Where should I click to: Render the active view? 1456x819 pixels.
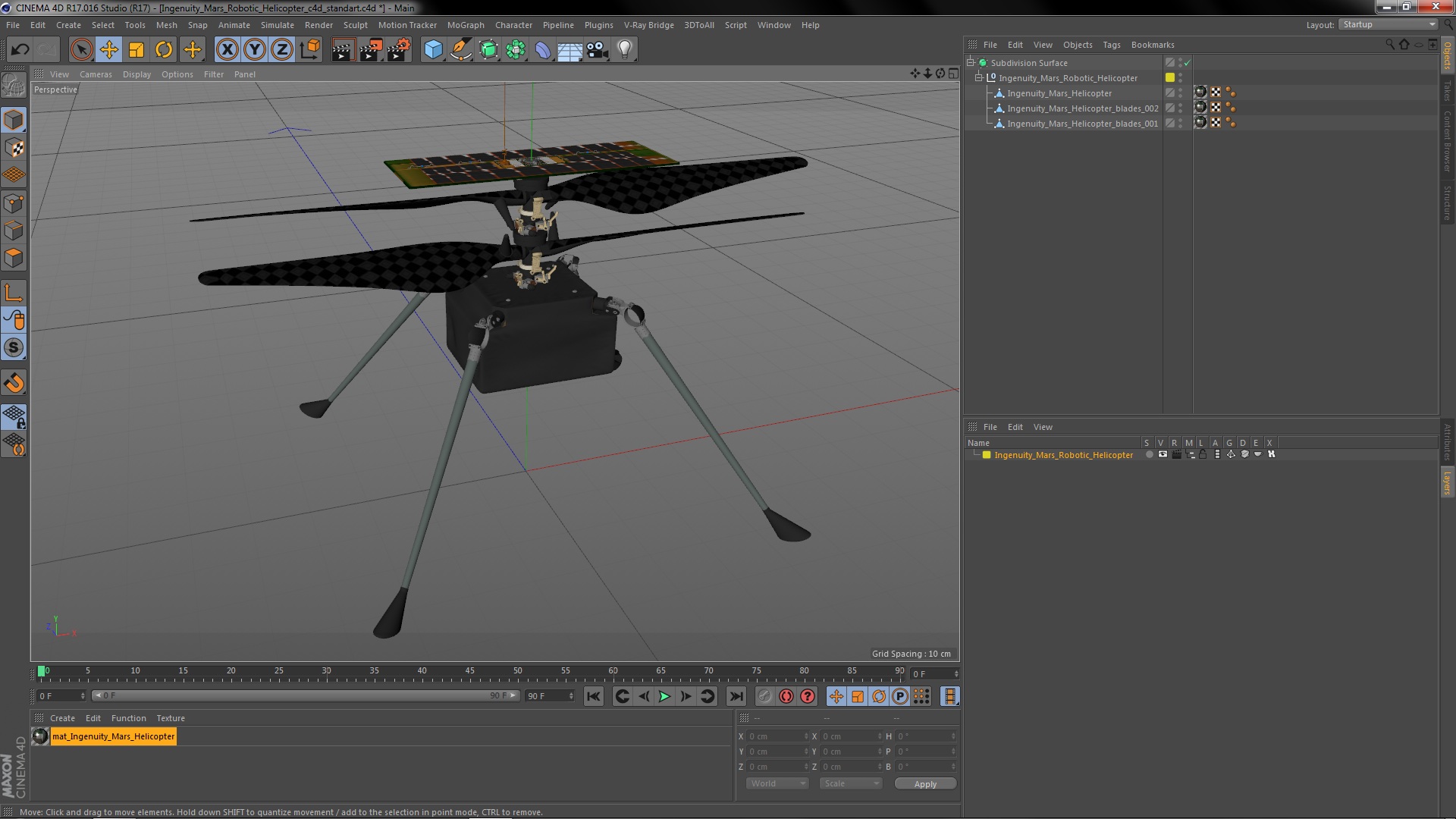click(x=343, y=50)
